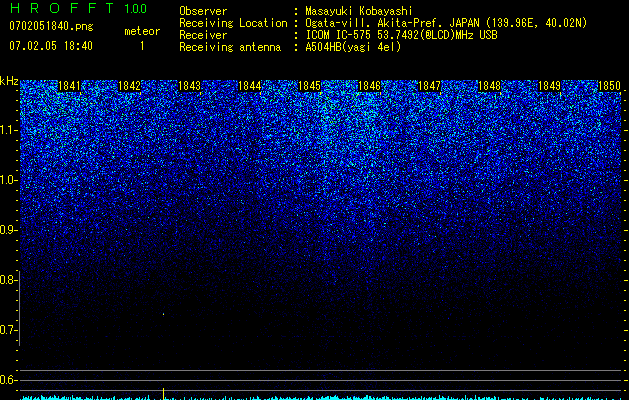Click the 1841 time marker
This screenshot has width=629, height=400.
69,86
